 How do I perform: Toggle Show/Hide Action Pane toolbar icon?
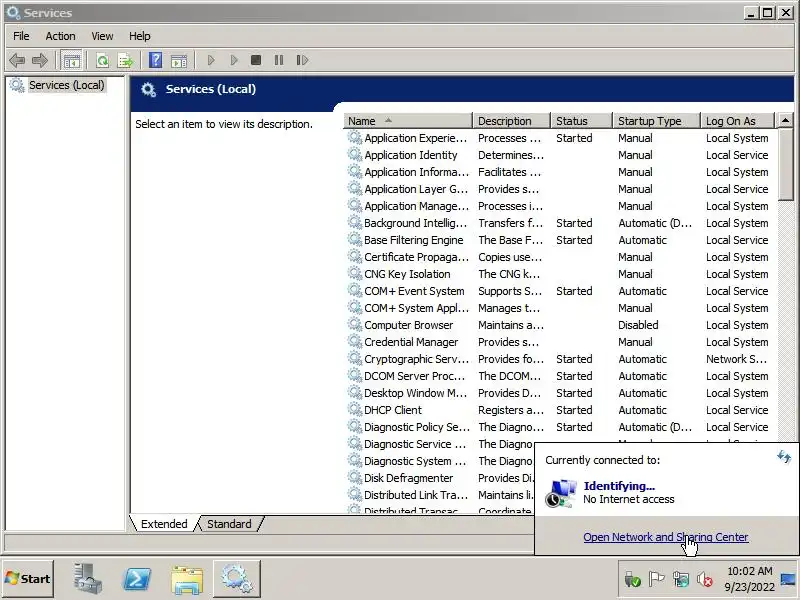tap(179, 60)
